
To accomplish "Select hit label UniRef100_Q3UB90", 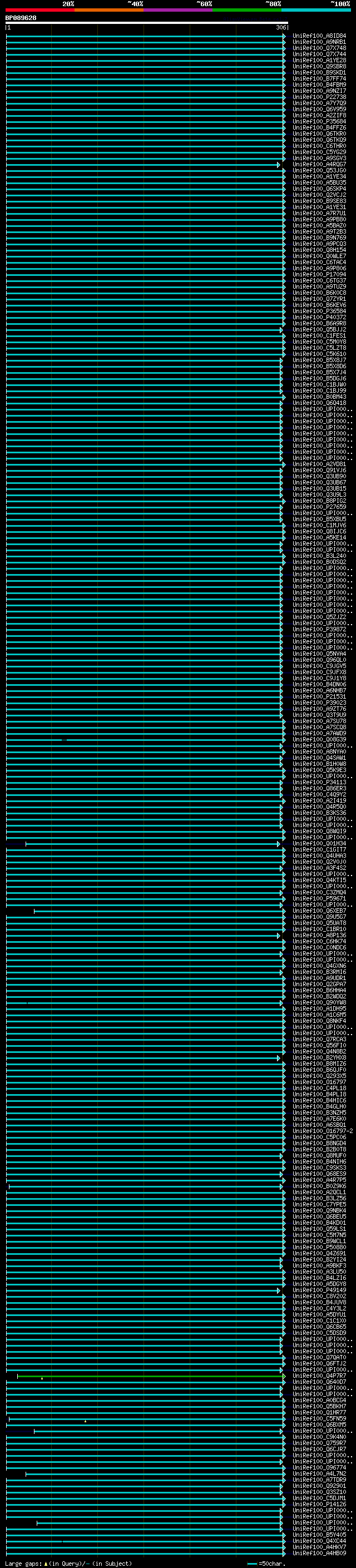I will (319, 477).
